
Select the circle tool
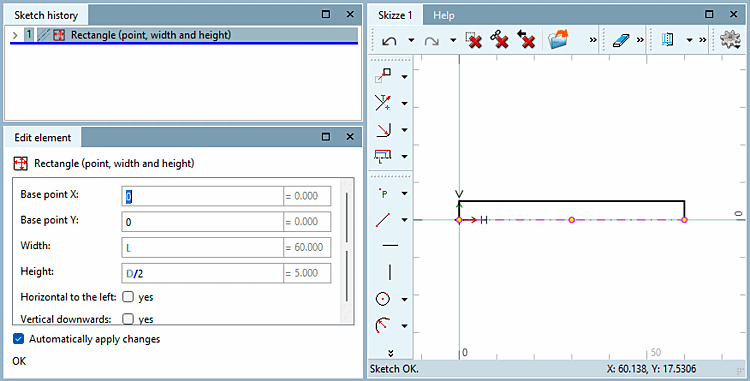pos(383,299)
